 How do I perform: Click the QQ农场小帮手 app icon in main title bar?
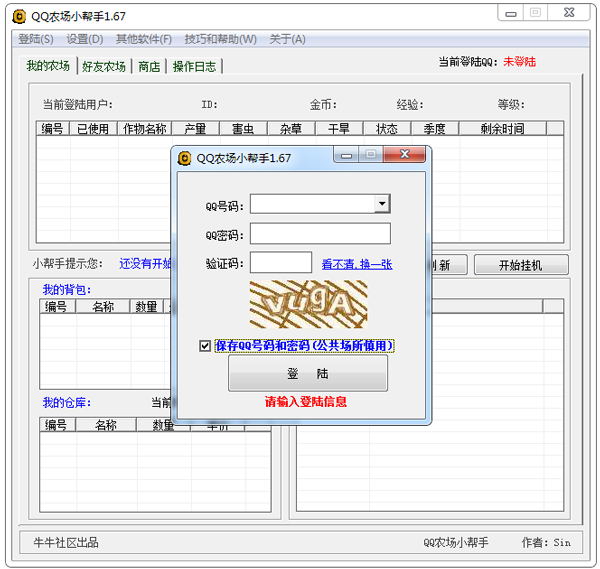(x=17, y=14)
